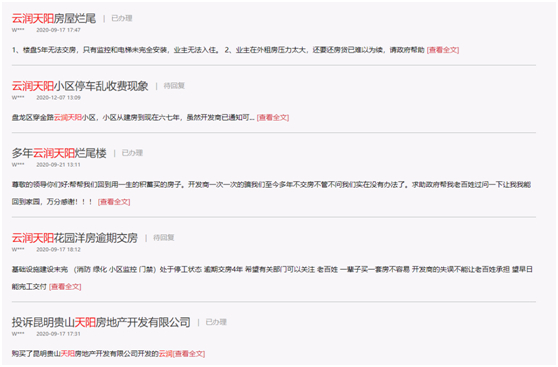View full text of the 多年云润天阳烂尾楼 post
Image resolution: width=558 pixels, height=367 pixels.
coord(114,202)
